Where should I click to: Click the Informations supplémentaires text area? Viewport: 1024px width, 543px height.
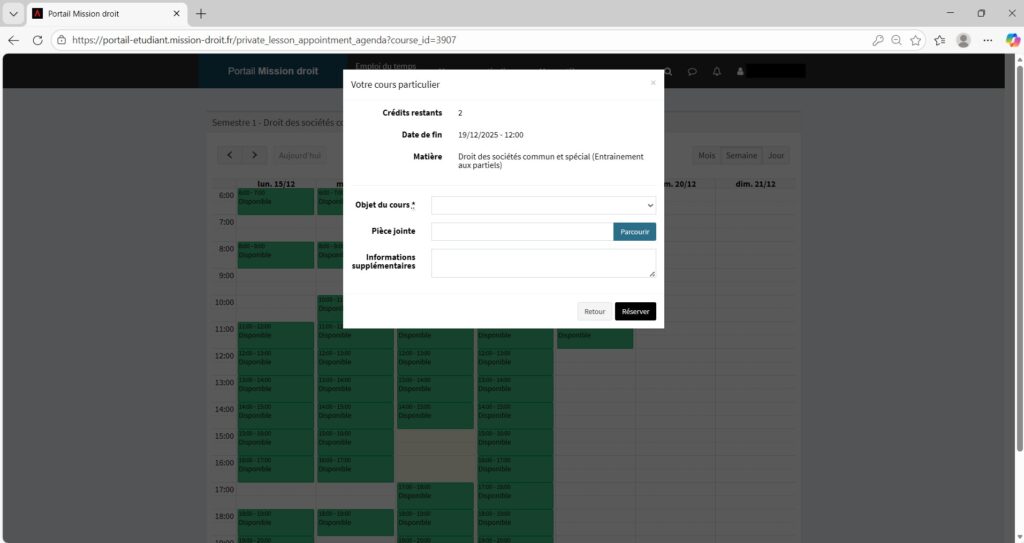(x=543, y=263)
